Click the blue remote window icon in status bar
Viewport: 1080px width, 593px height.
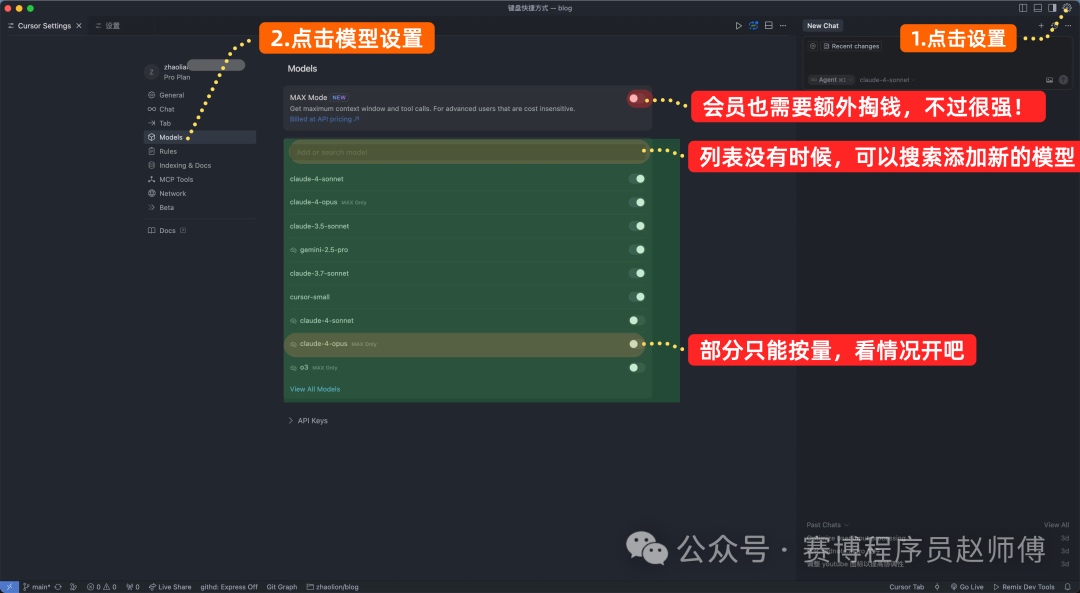point(9,587)
